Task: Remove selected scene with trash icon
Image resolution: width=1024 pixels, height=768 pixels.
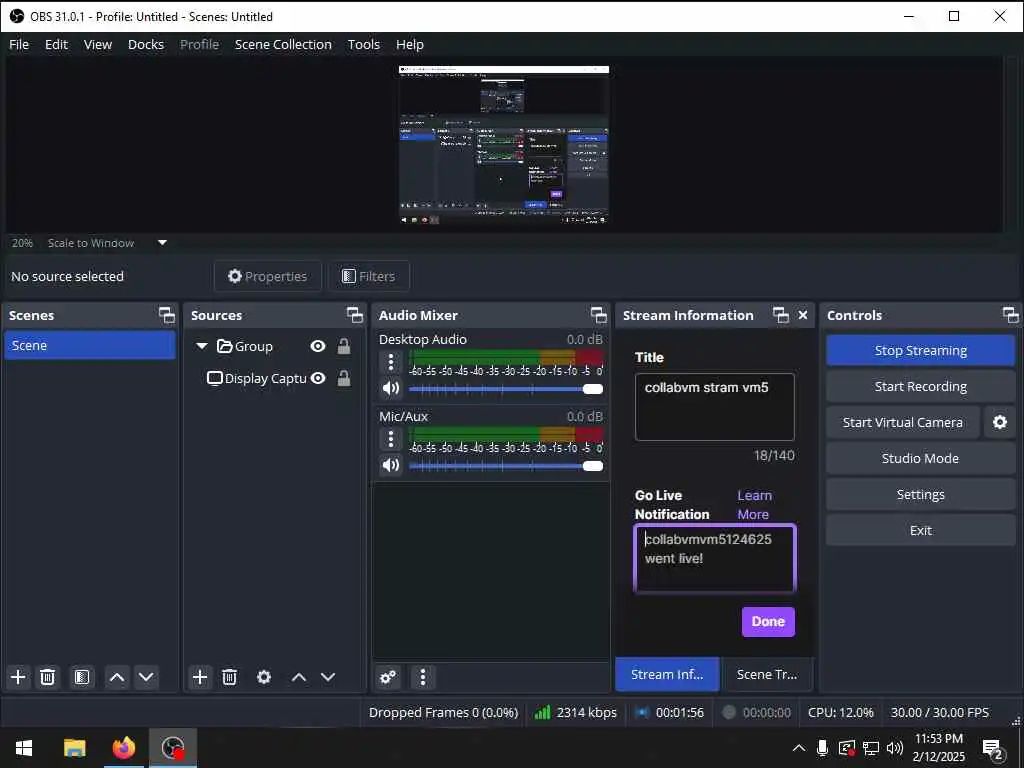Action: tap(47, 677)
